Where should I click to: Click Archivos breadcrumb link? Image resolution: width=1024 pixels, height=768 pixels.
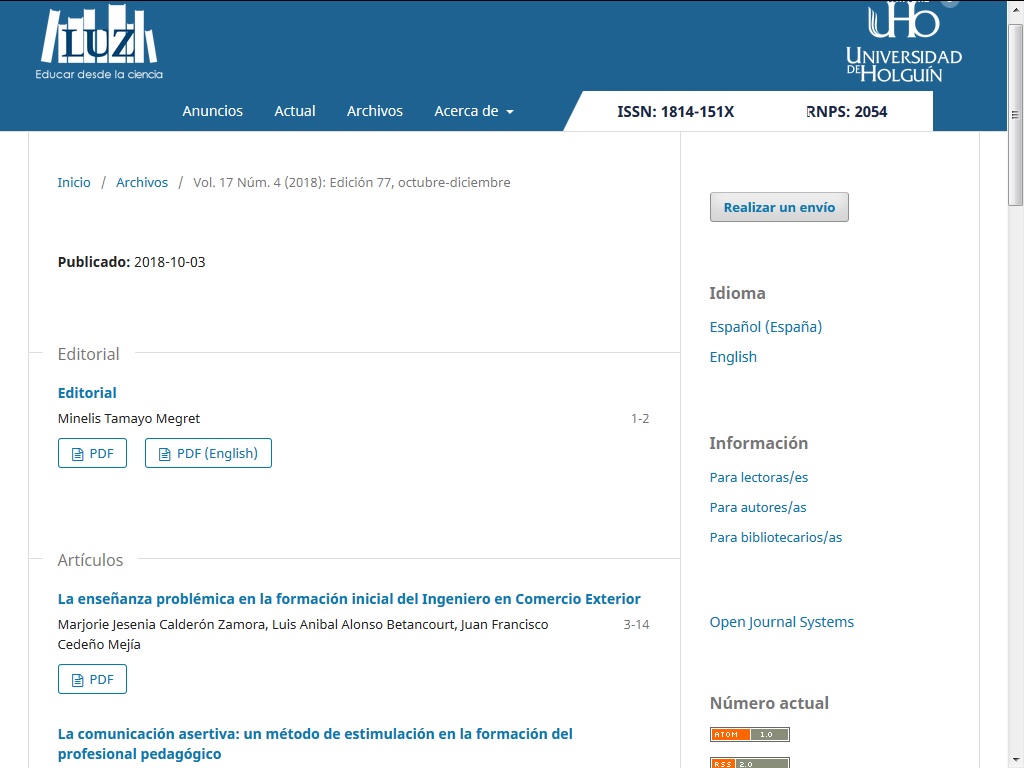[142, 182]
